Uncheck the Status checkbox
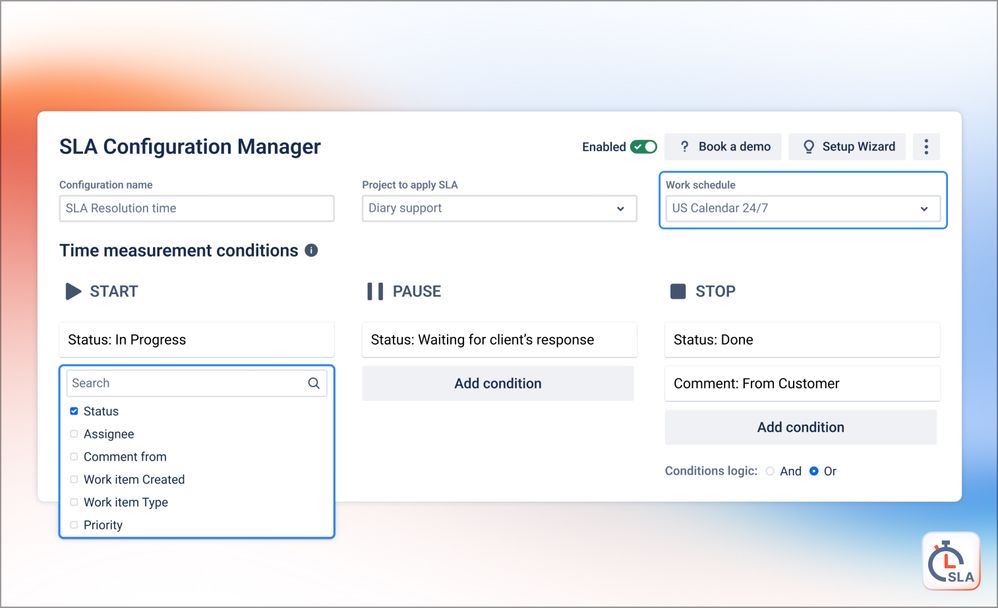998x608 pixels. point(74,411)
